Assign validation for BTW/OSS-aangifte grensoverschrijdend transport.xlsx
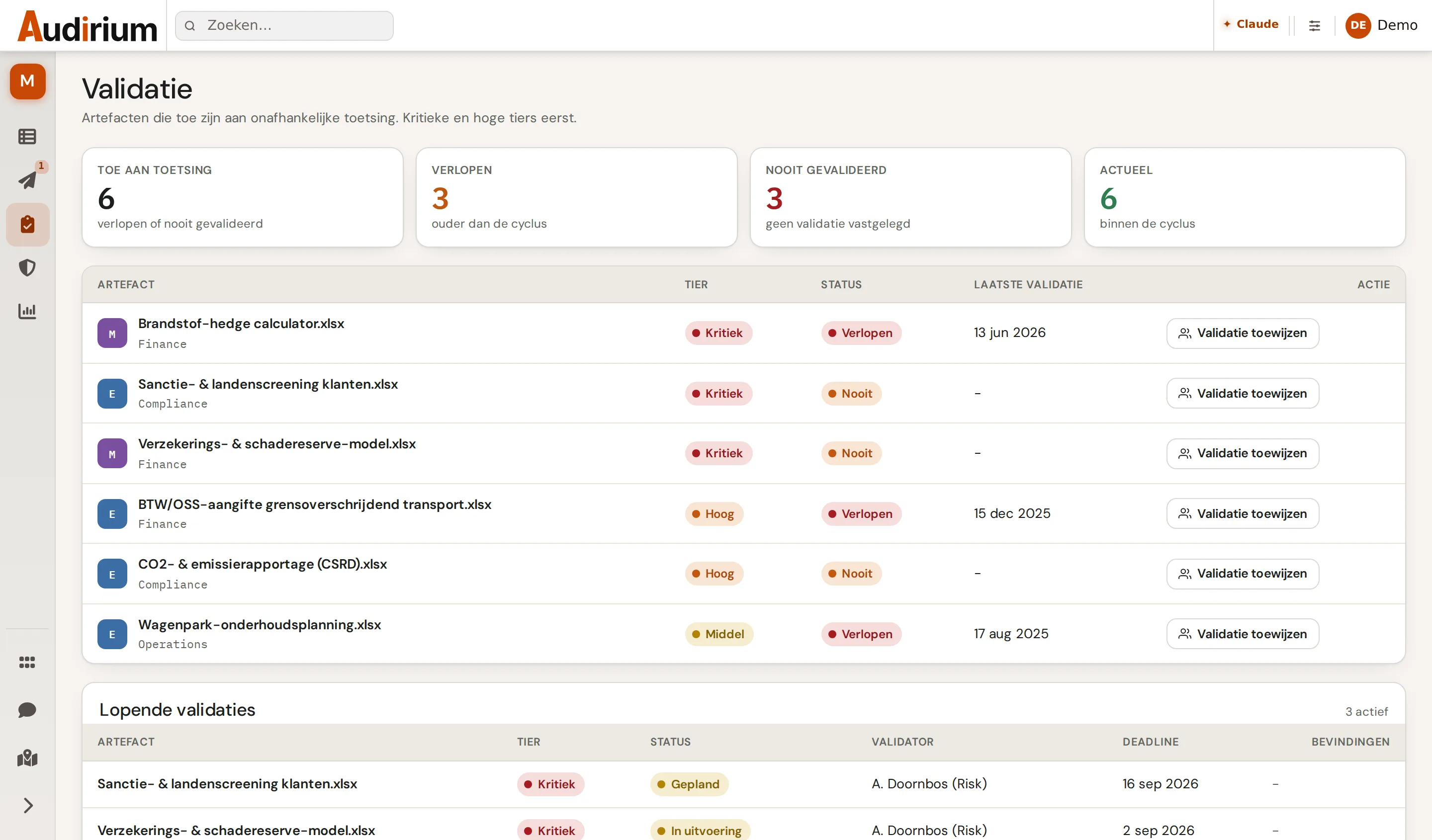The height and width of the screenshot is (840, 1432). point(1242,513)
